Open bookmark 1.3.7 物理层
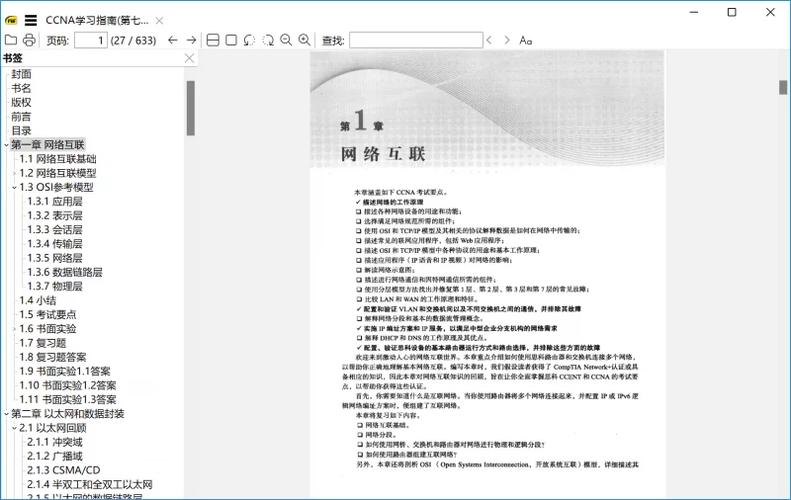791x500 pixels. (54, 286)
